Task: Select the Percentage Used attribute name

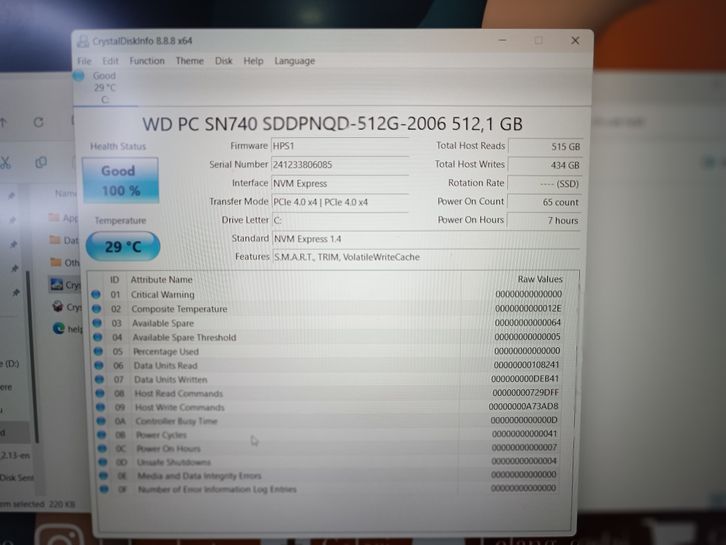Action: coord(166,351)
